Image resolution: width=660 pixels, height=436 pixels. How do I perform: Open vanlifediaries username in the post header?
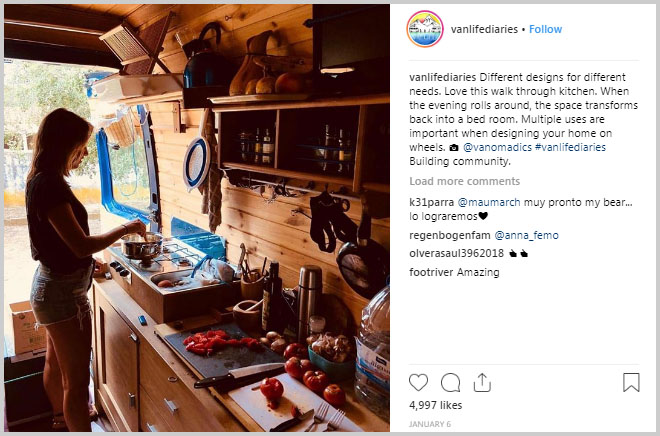(x=484, y=29)
